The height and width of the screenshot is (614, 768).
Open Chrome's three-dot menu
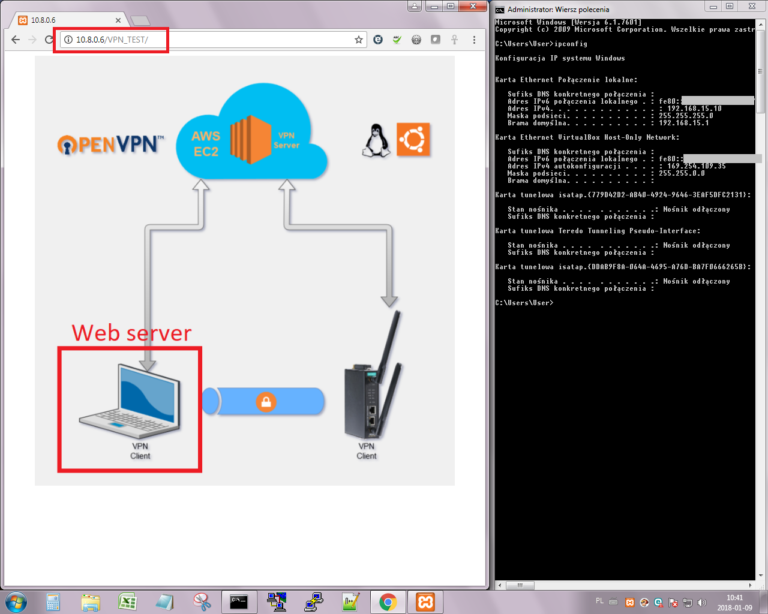(x=474, y=40)
